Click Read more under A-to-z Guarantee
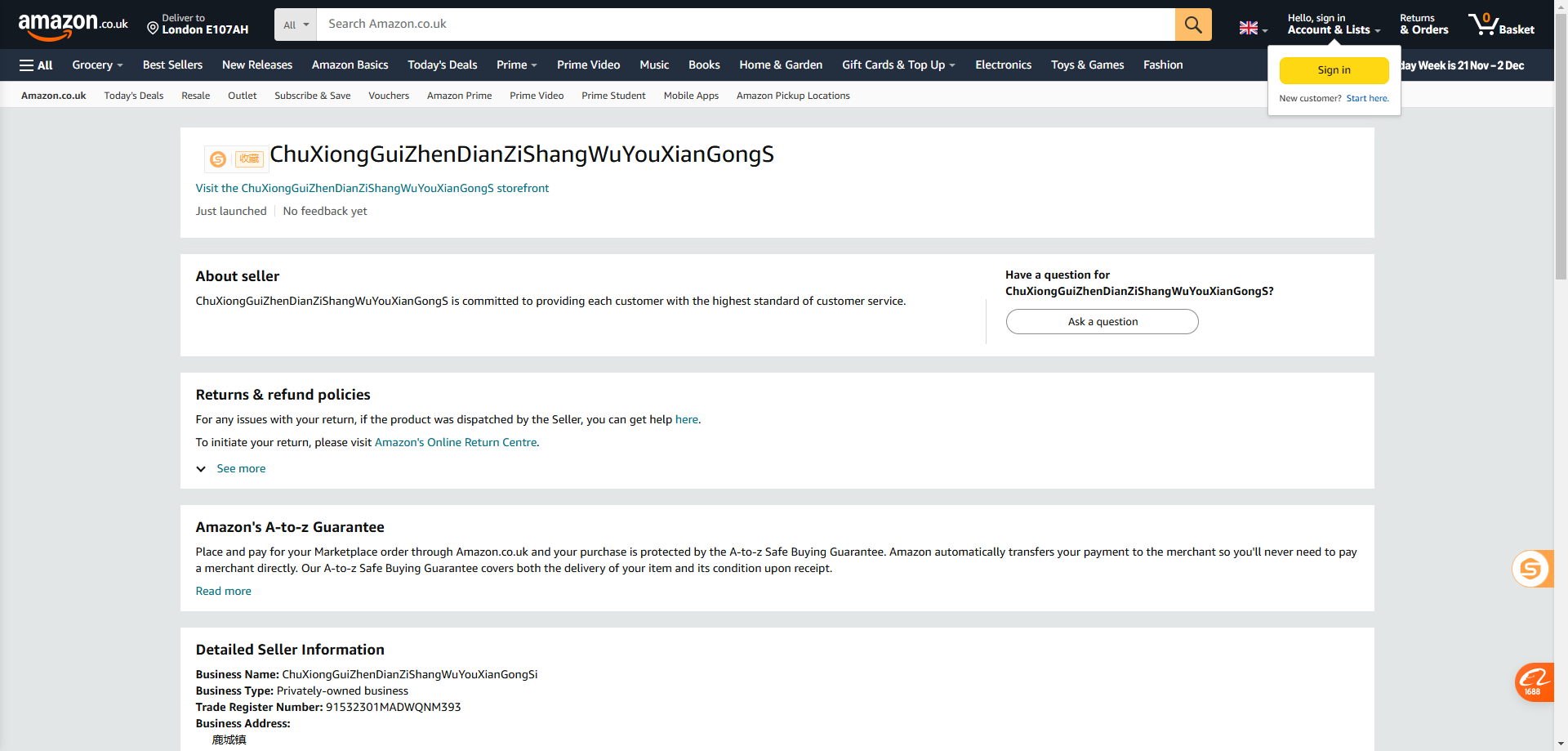The image size is (1568, 751). tap(224, 592)
